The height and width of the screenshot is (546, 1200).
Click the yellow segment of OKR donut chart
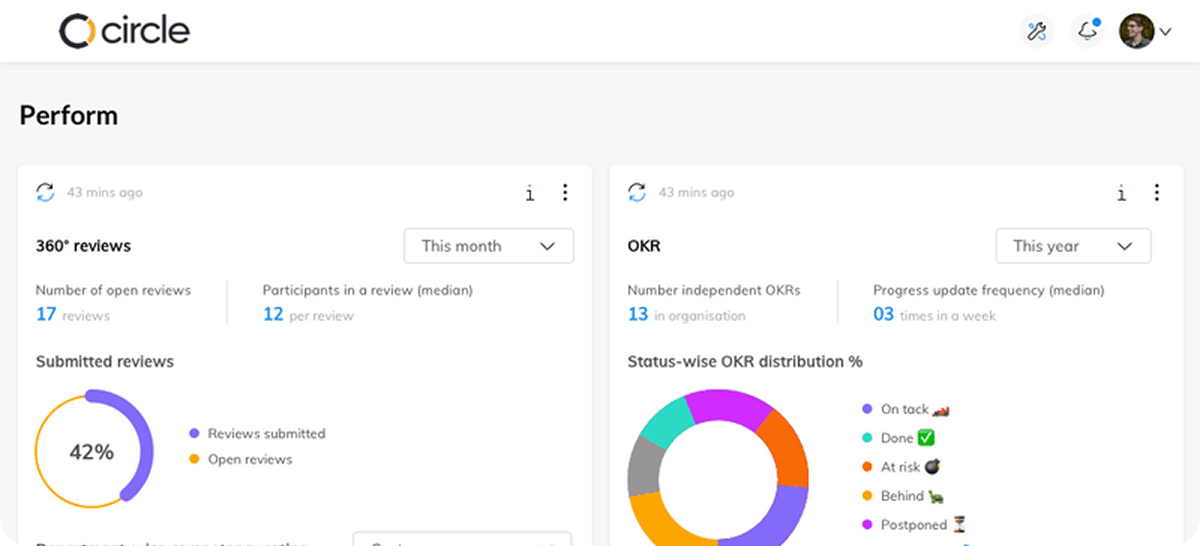tap(670, 520)
